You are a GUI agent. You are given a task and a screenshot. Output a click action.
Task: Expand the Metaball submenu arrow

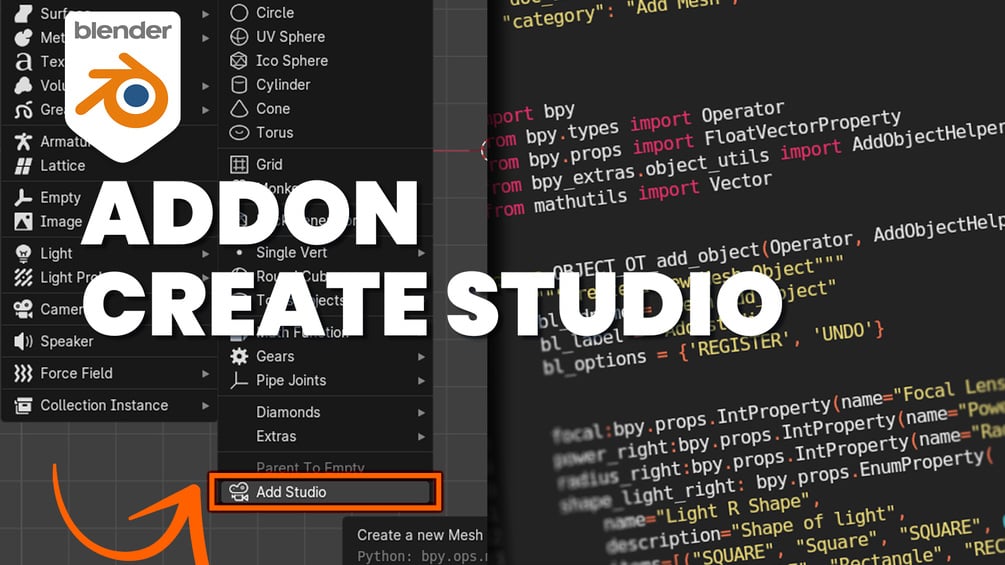(x=205, y=38)
